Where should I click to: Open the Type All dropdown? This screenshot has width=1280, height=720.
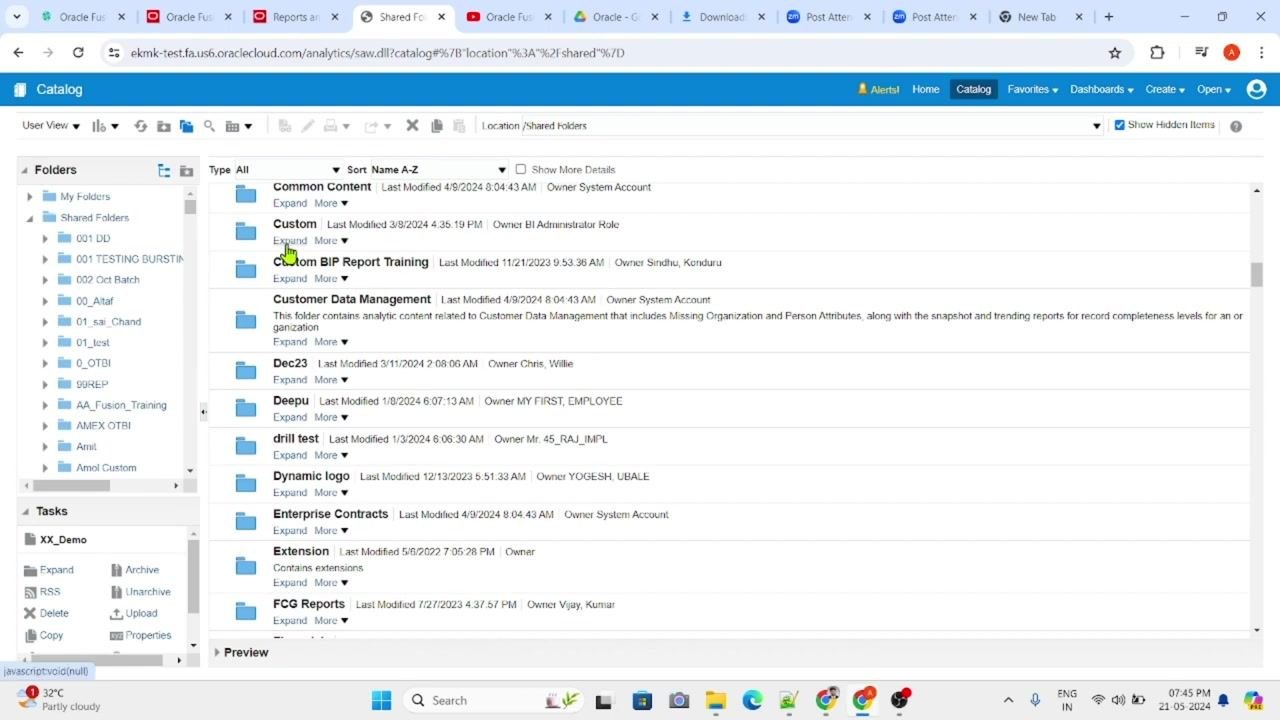pyautogui.click(x=288, y=170)
